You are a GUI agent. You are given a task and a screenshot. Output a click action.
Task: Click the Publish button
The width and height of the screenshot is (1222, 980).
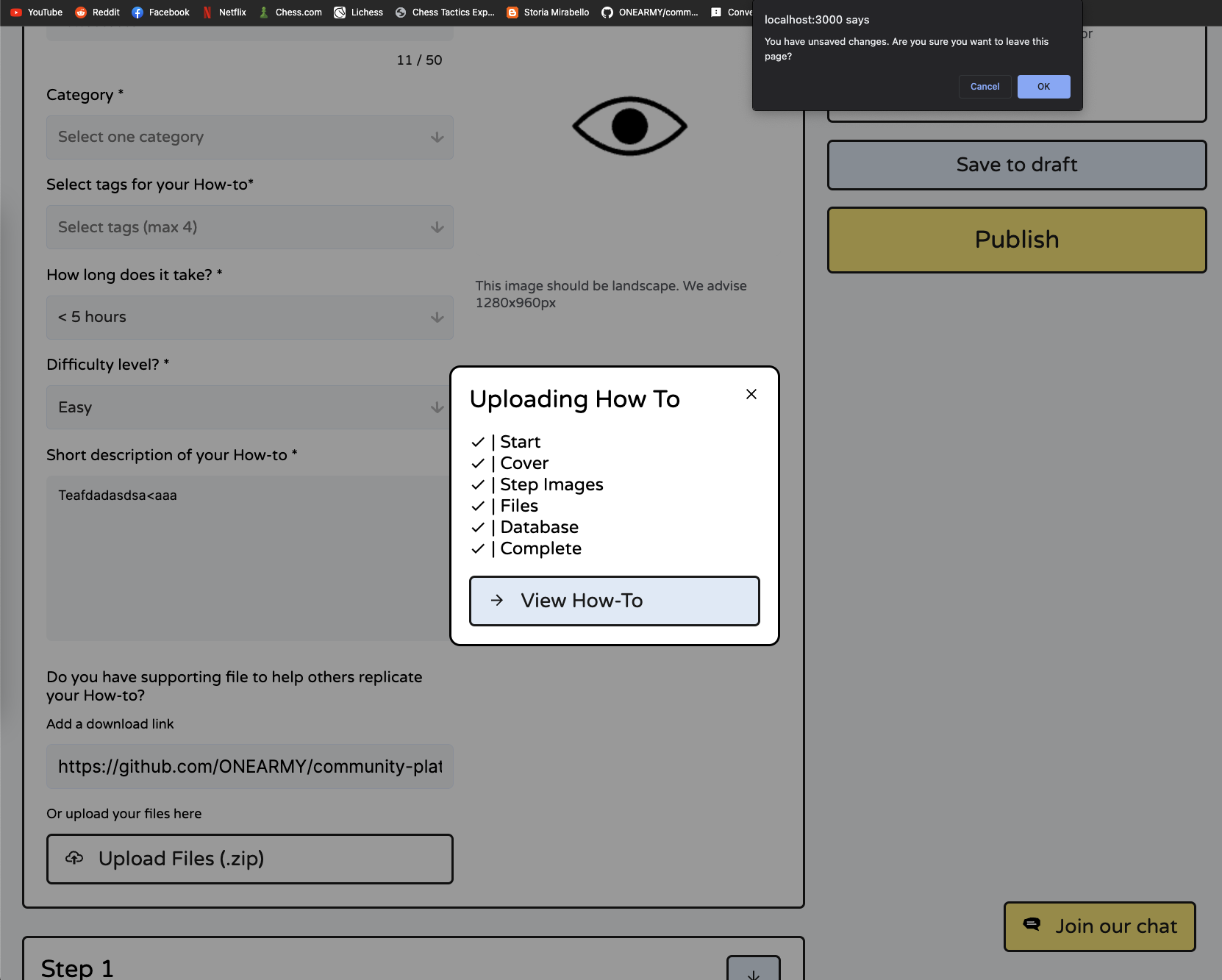tap(1017, 240)
